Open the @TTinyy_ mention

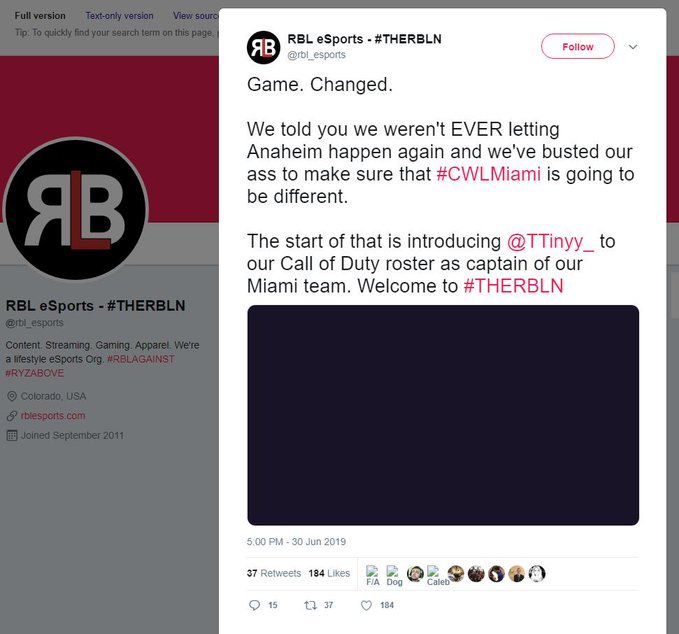point(550,241)
